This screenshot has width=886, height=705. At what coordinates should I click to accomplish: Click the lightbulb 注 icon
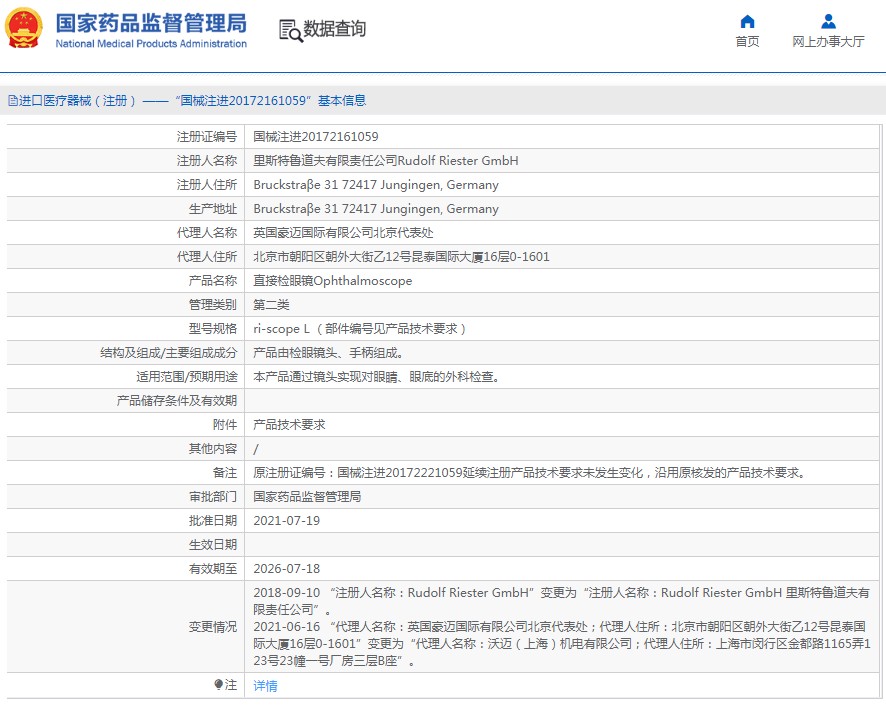point(219,685)
